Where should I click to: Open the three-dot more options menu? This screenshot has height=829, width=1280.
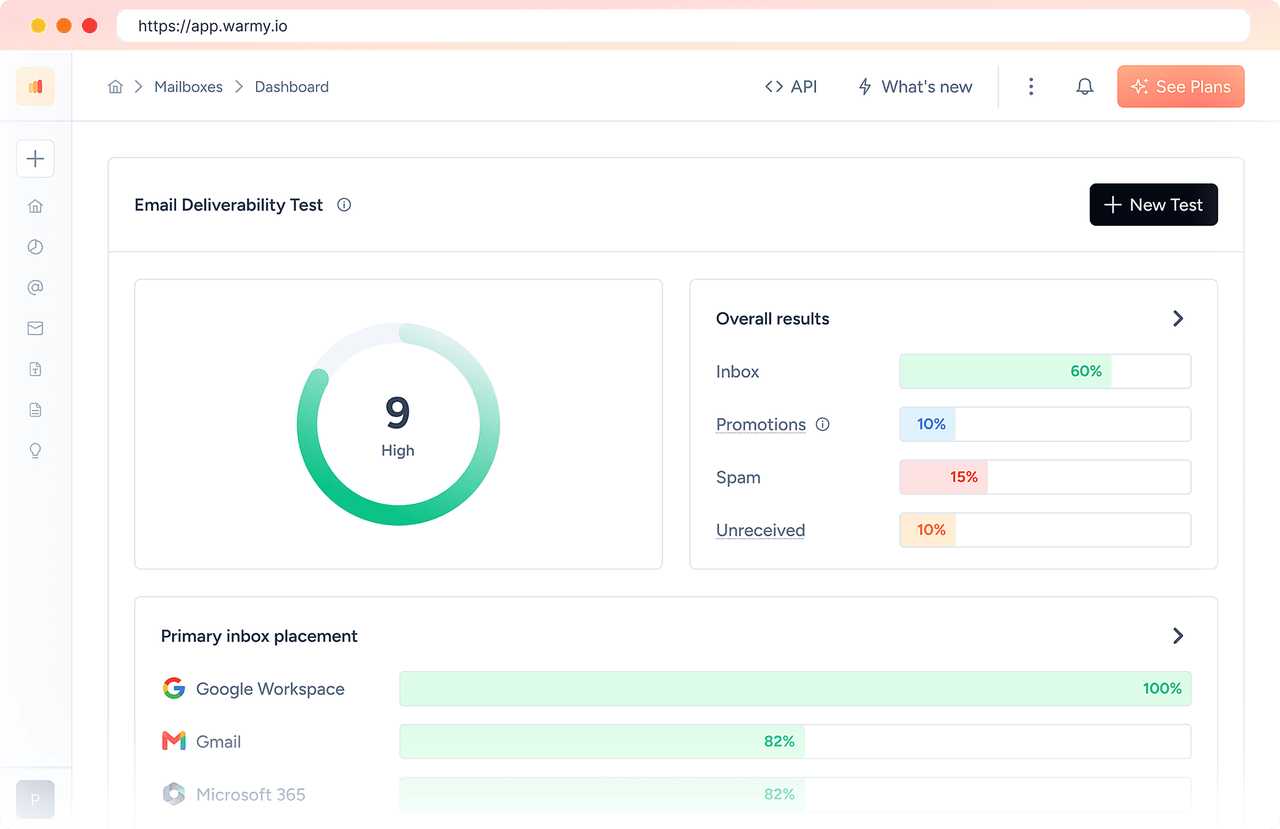[1031, 87]
